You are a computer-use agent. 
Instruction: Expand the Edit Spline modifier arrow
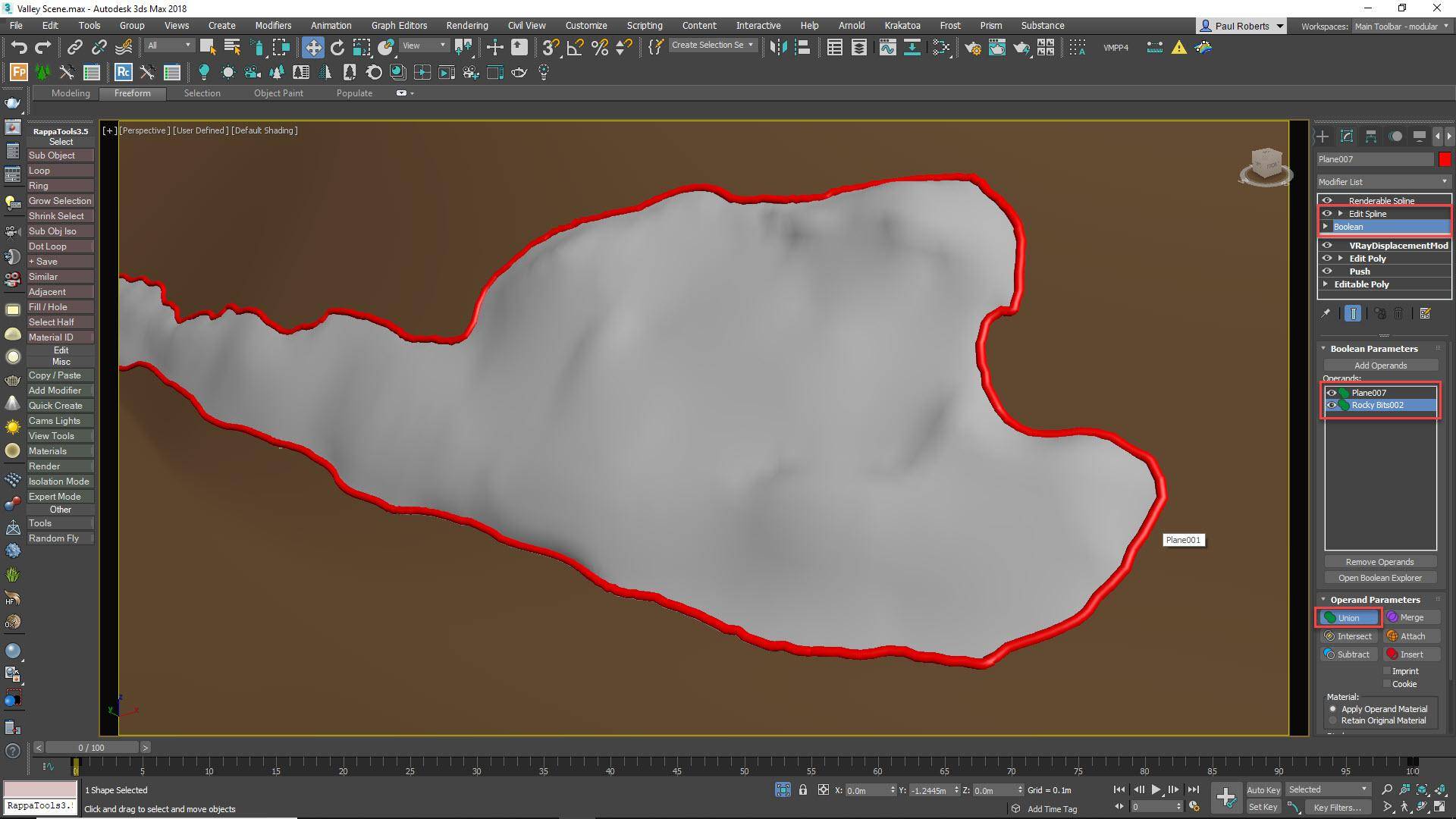[x=1341, y=213]
